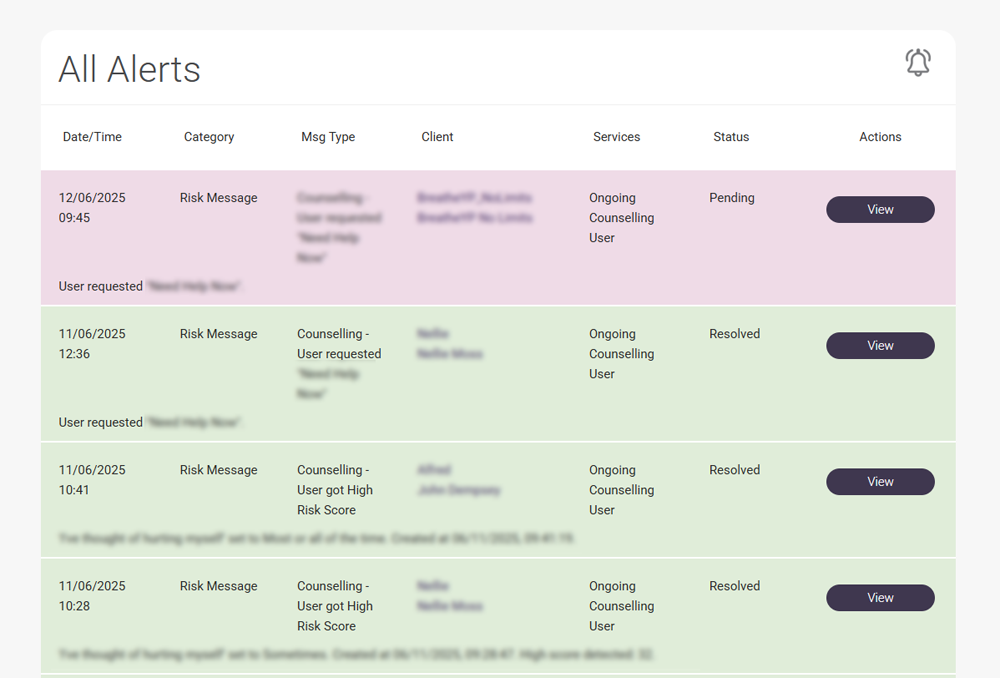1000x678 pixels.
Task: Sort by the Date/Time column header
Action: coord(92,137)
